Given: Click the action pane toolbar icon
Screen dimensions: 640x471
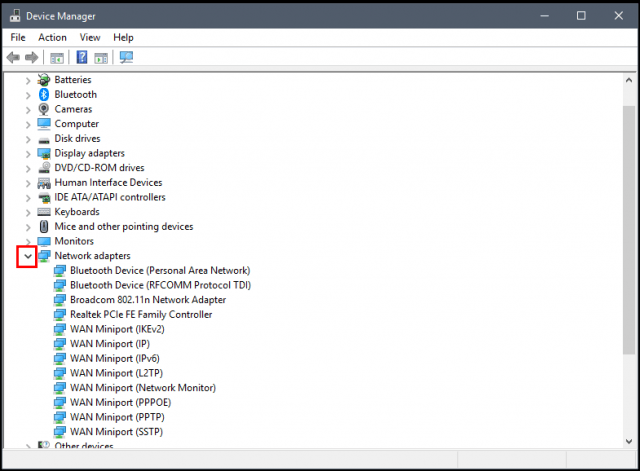Looking at the screenshot, I should (101, 58).
